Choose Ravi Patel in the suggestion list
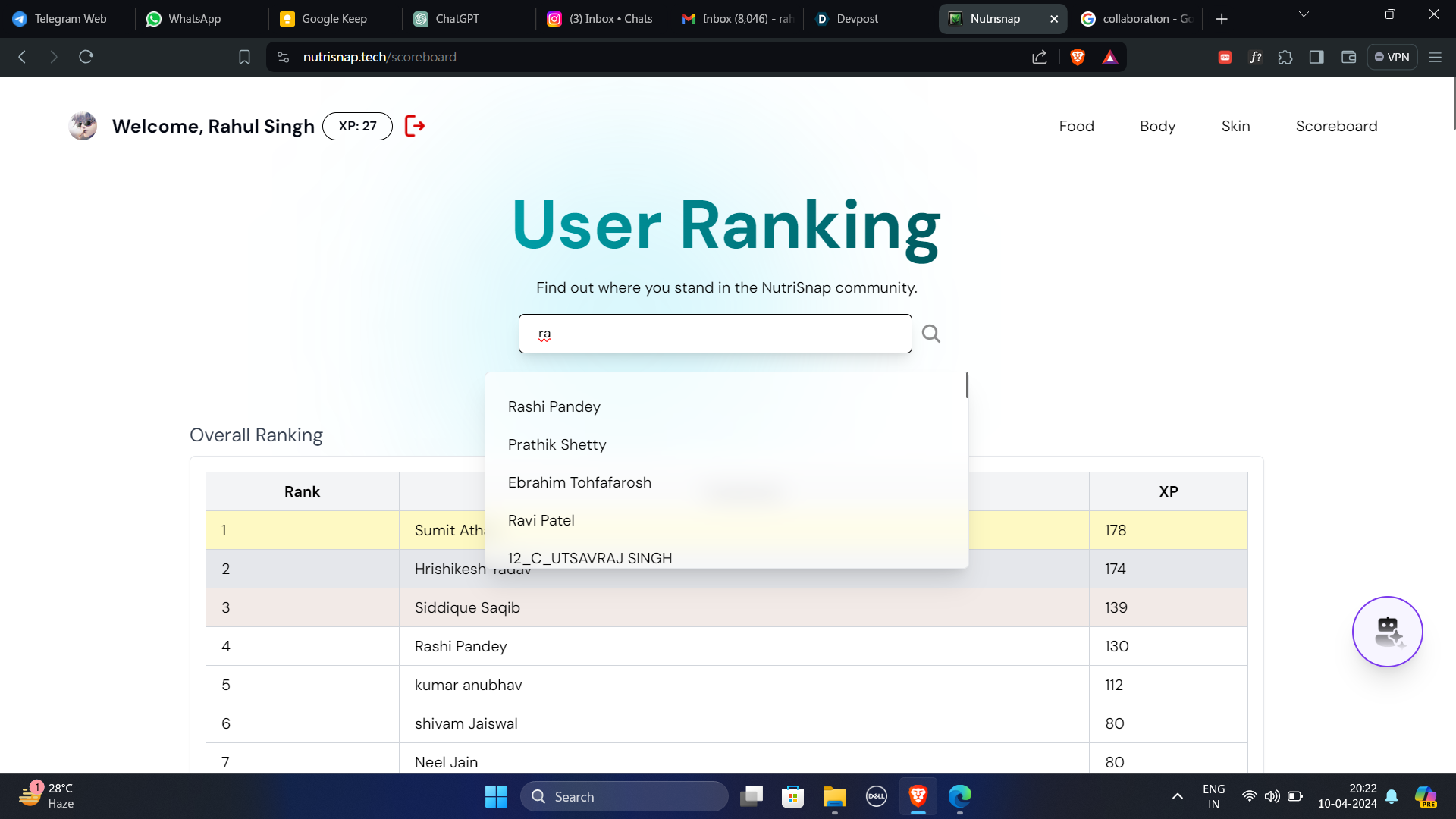This screenshot has height=819, width=1456. click(541, 520)
